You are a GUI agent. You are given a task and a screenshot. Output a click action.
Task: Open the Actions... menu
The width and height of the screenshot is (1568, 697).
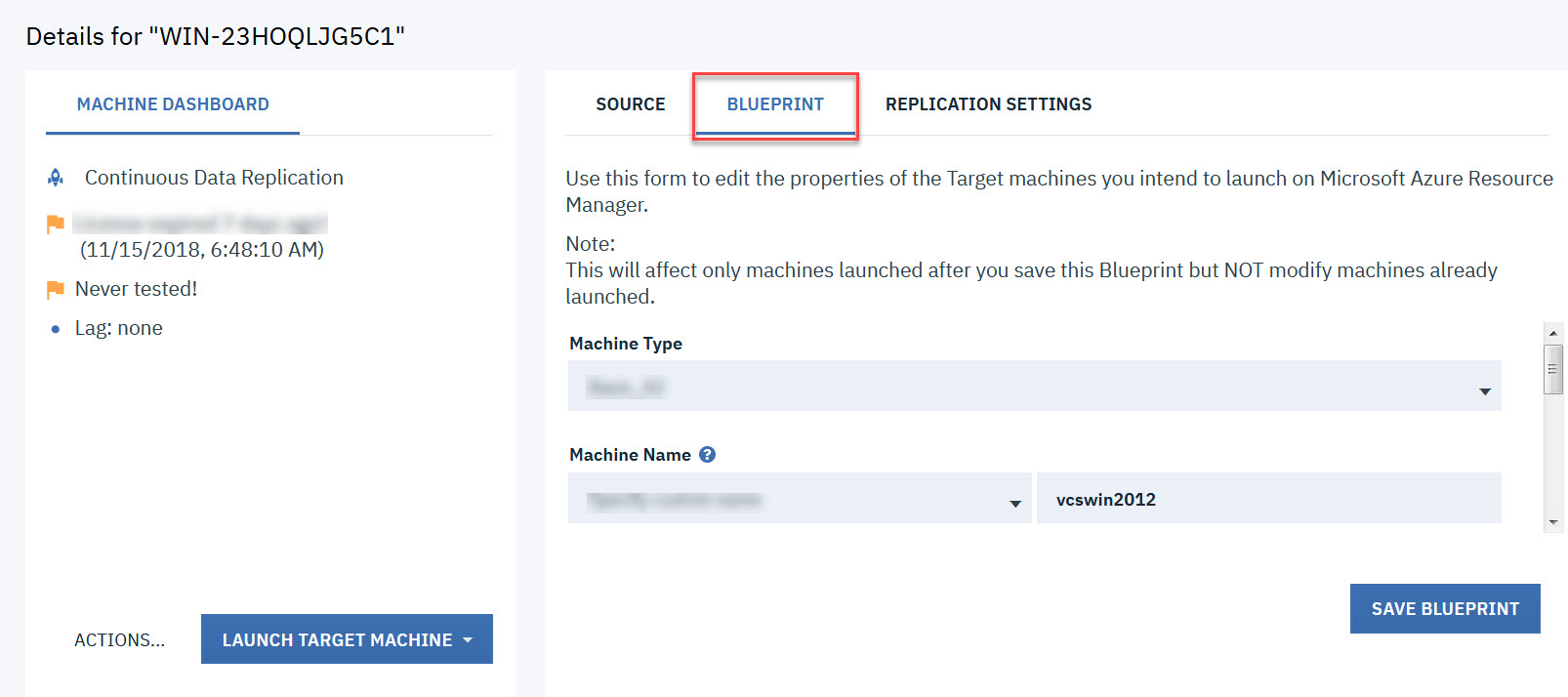coord(119,640)
